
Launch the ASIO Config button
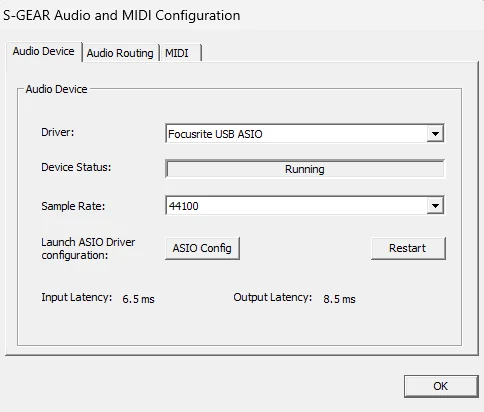point(202,248)
